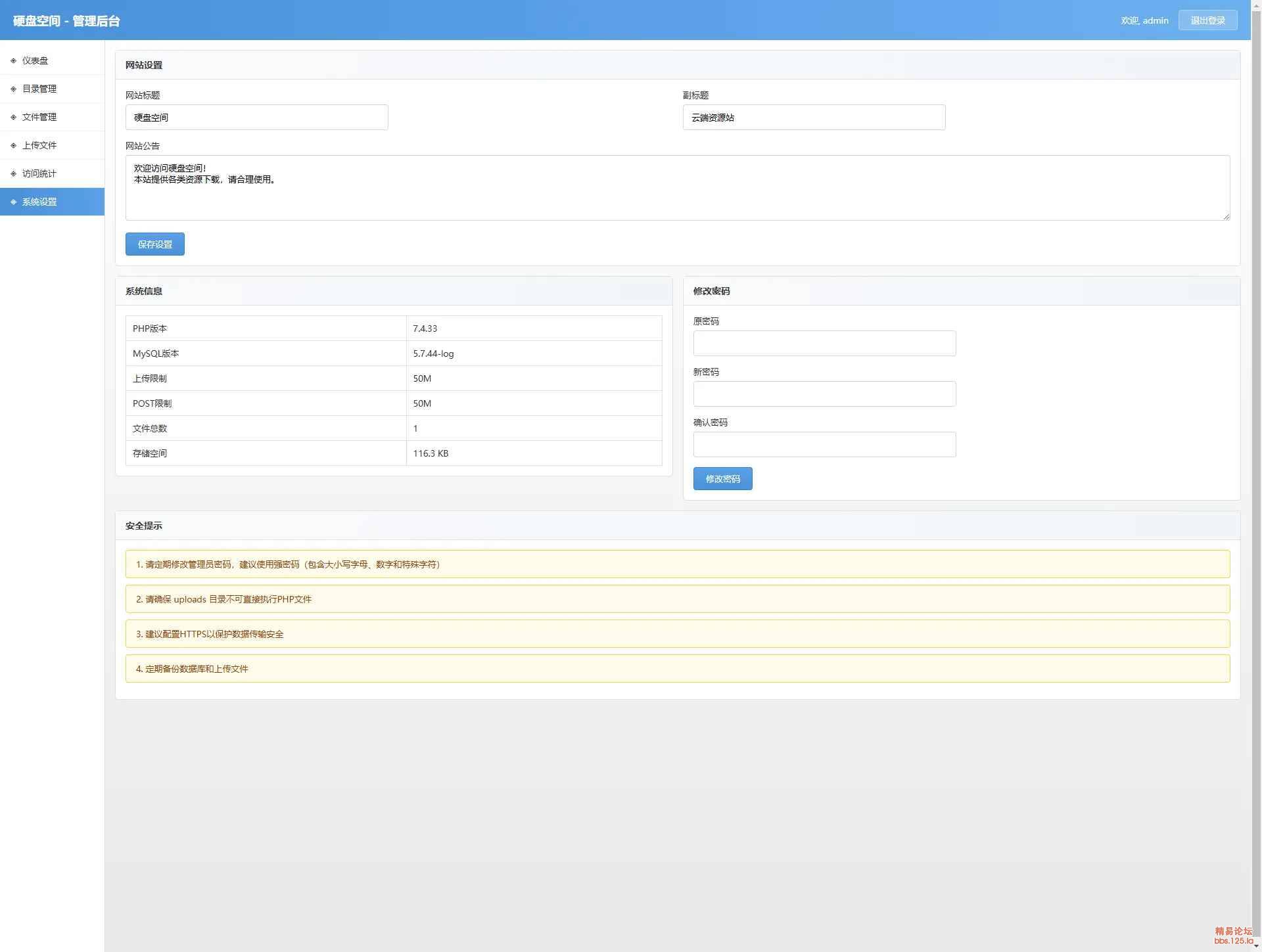Open 文件管理 page
1262x952 pixels.
(x=39, y=117)
